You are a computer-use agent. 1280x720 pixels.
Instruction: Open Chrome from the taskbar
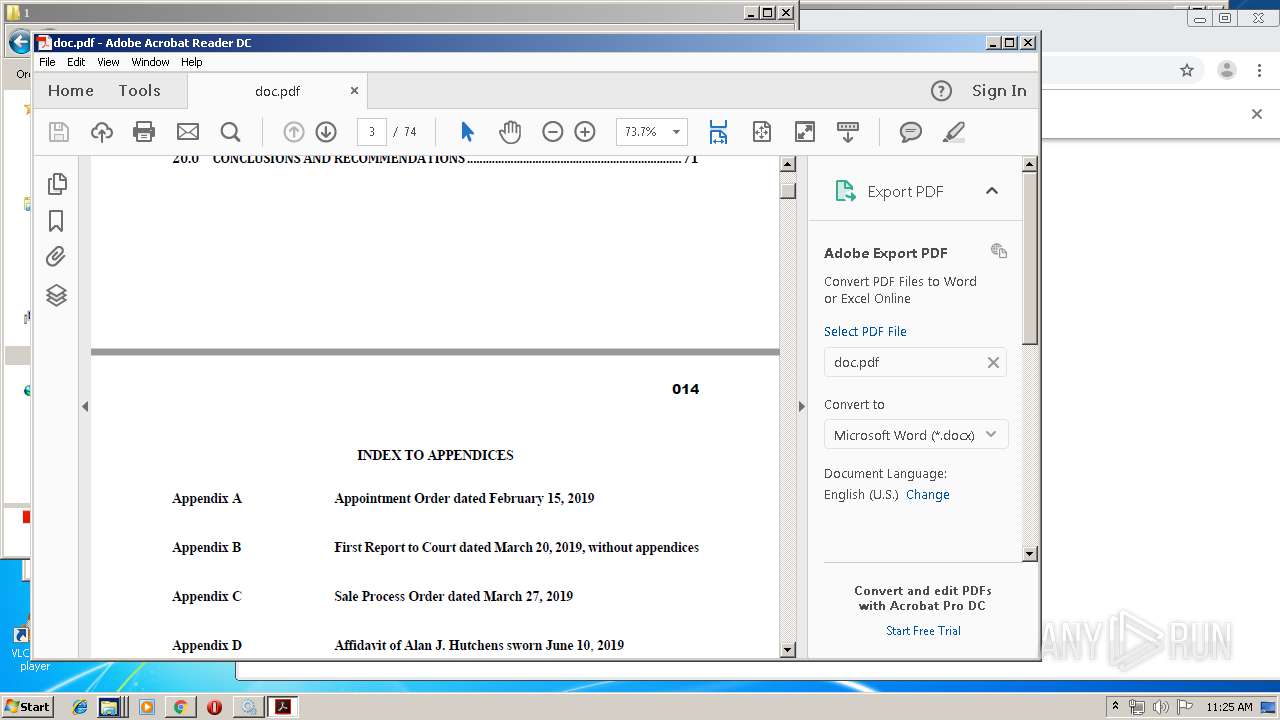tap(180, 707)
